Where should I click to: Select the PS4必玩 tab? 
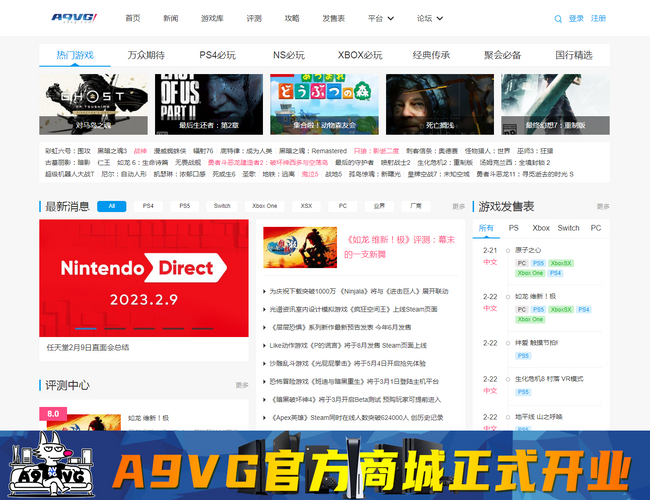pos(217,55)
